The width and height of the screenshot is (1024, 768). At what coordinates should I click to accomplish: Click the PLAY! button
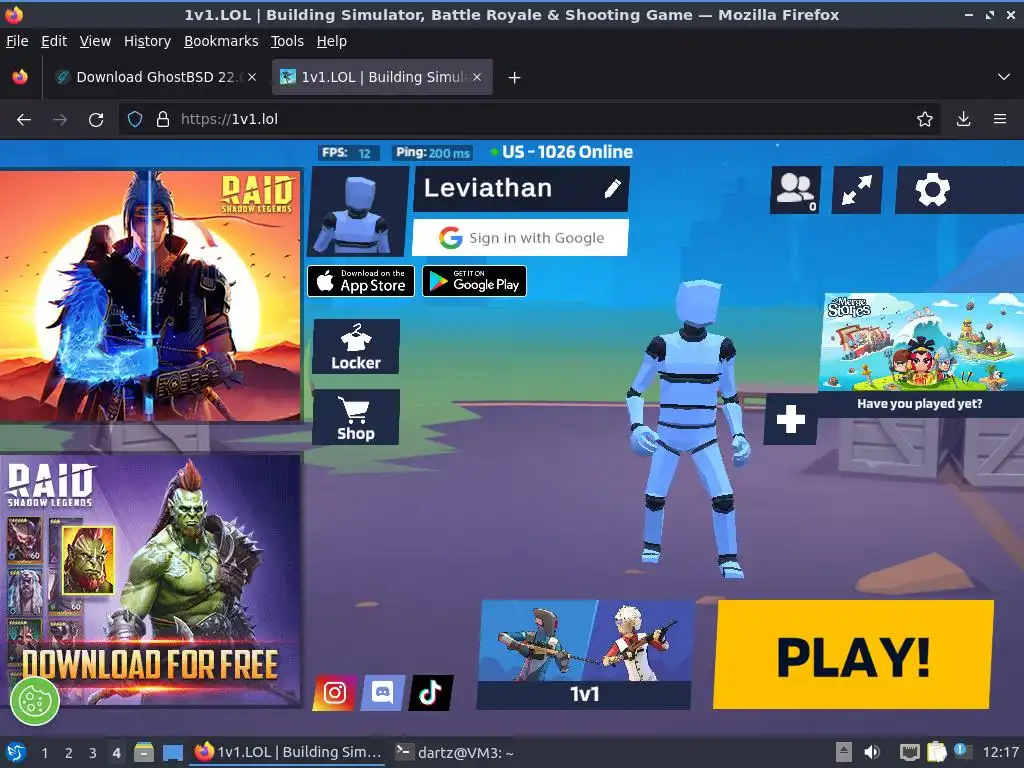(853, 654)
